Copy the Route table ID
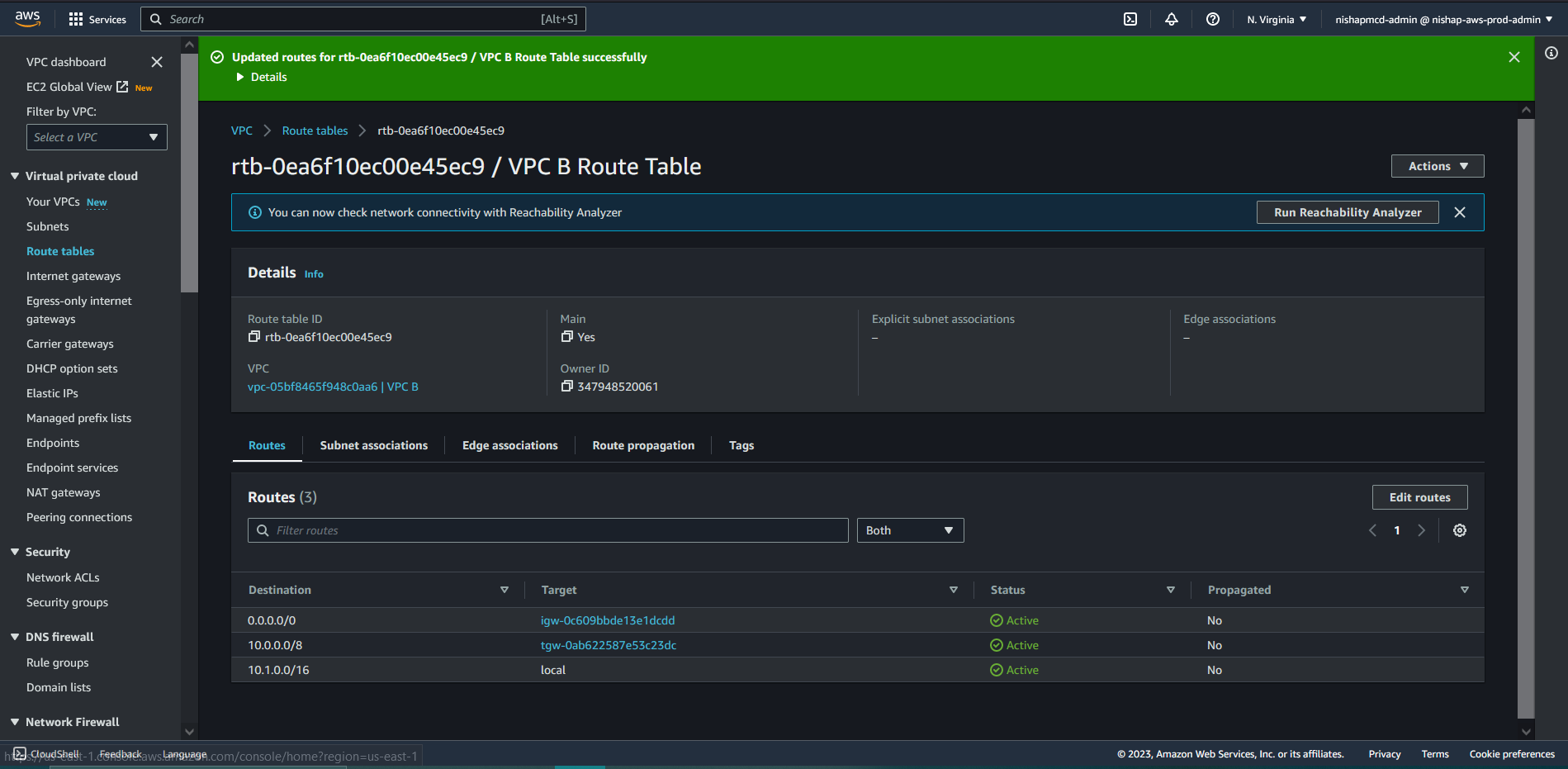This screenshot has width=1568, height=769. 254,337
